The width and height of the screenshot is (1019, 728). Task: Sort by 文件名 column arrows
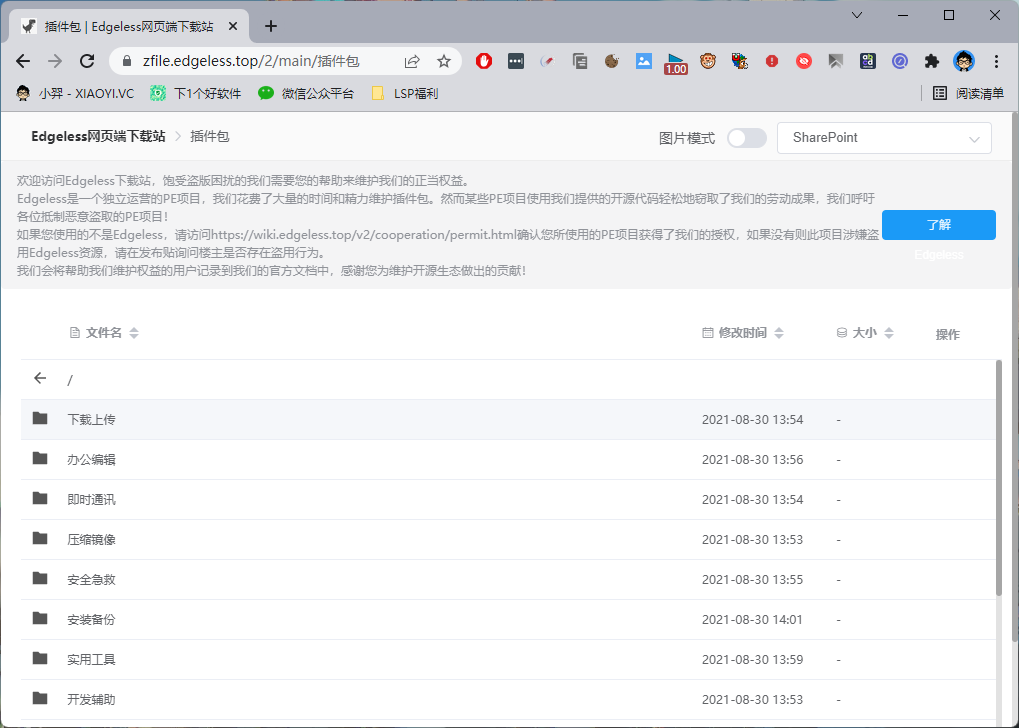point(134,333)
